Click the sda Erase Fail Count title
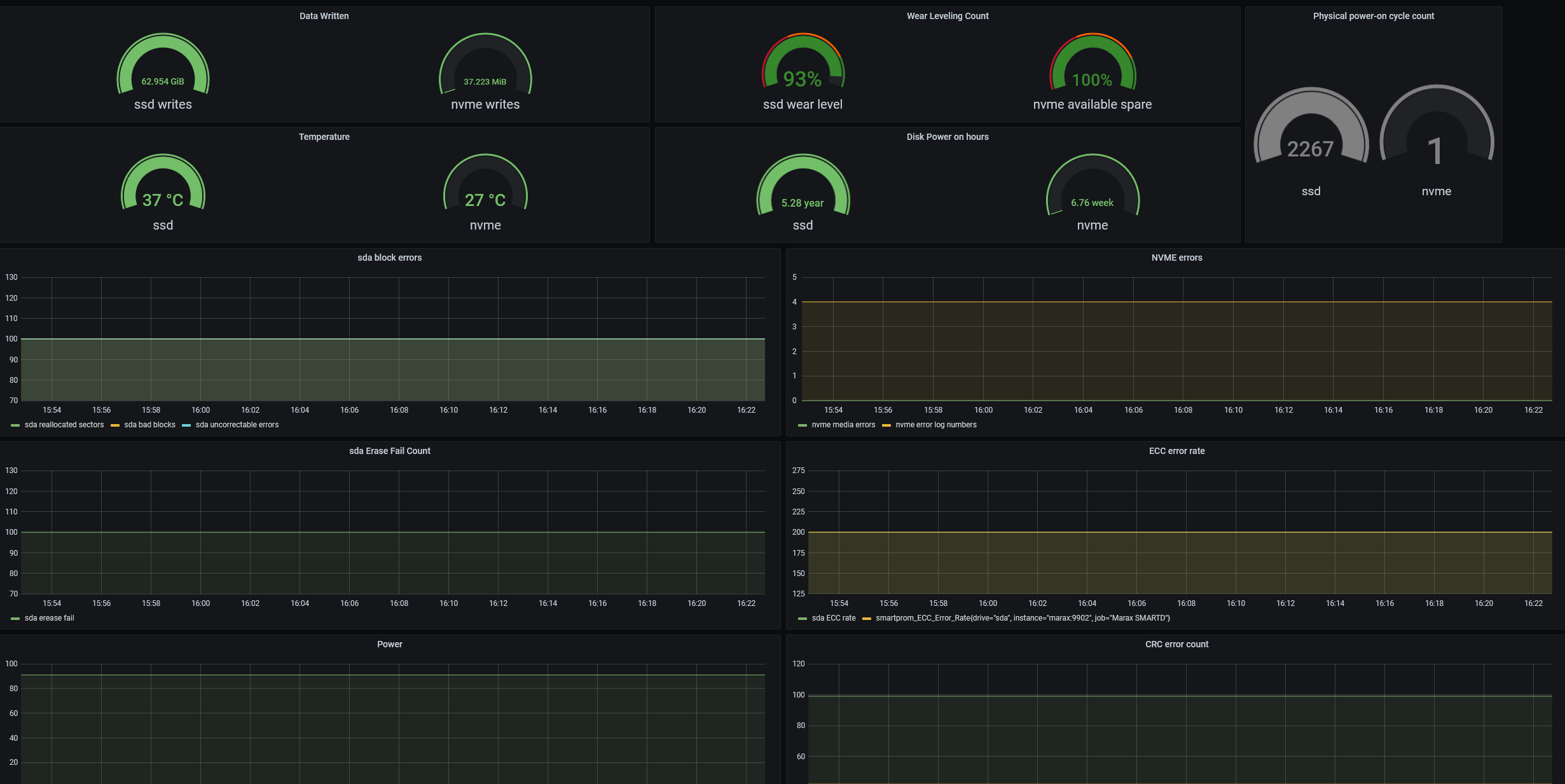 click(x=389, y=451)
